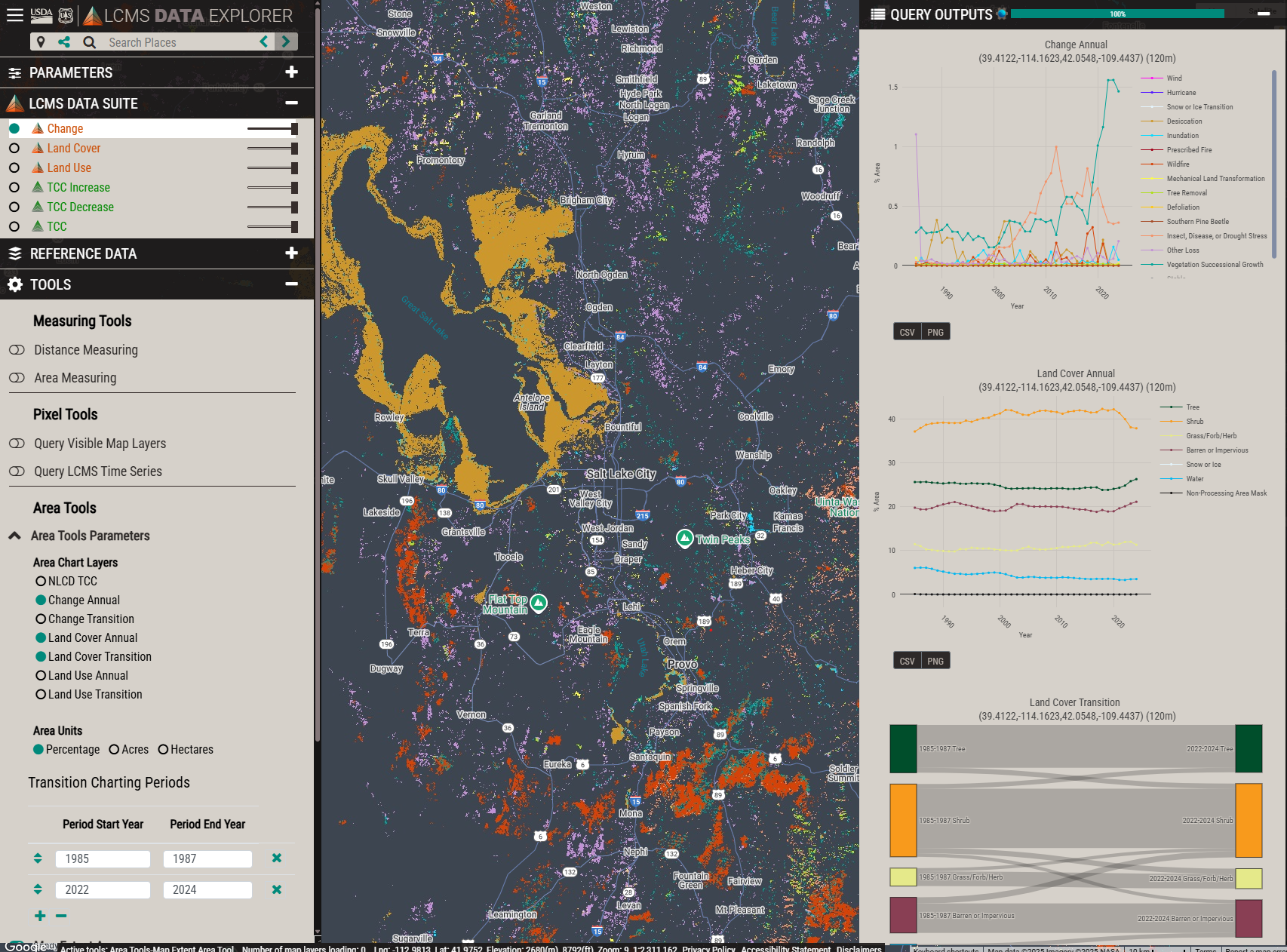Click the forward chevron in the search bar
This screenshot has width=1287, height=952.
(x=286, y=42)
